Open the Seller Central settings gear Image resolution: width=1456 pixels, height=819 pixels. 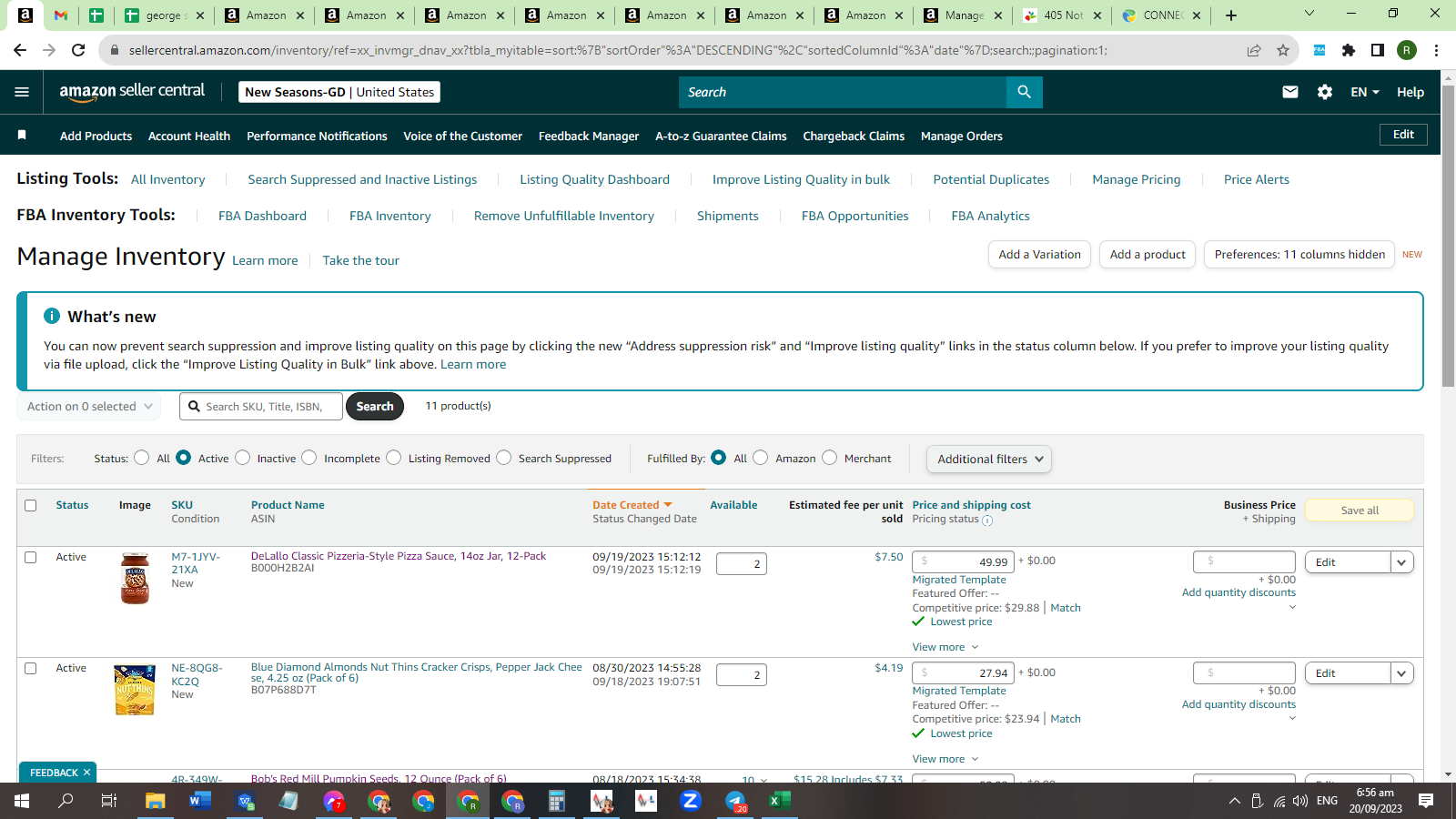(1325, 92)
